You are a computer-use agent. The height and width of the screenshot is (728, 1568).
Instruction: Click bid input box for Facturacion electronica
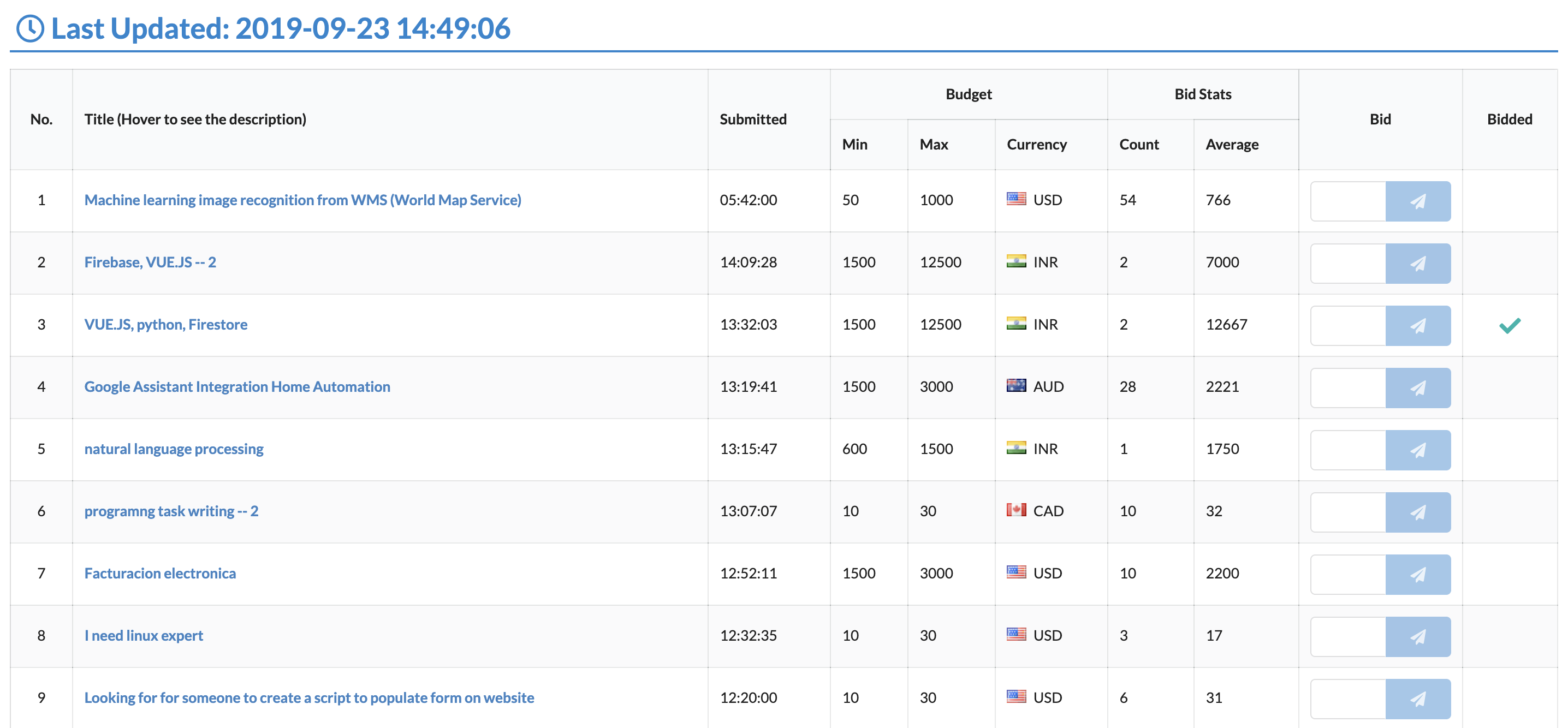(x=1347, y=574)
